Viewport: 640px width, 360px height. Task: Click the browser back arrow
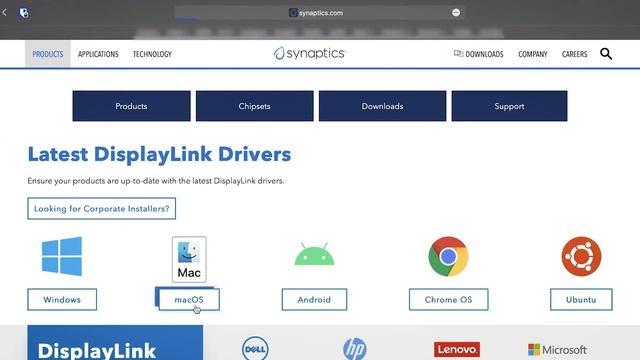pyautogui.click(x=4, y=13)
